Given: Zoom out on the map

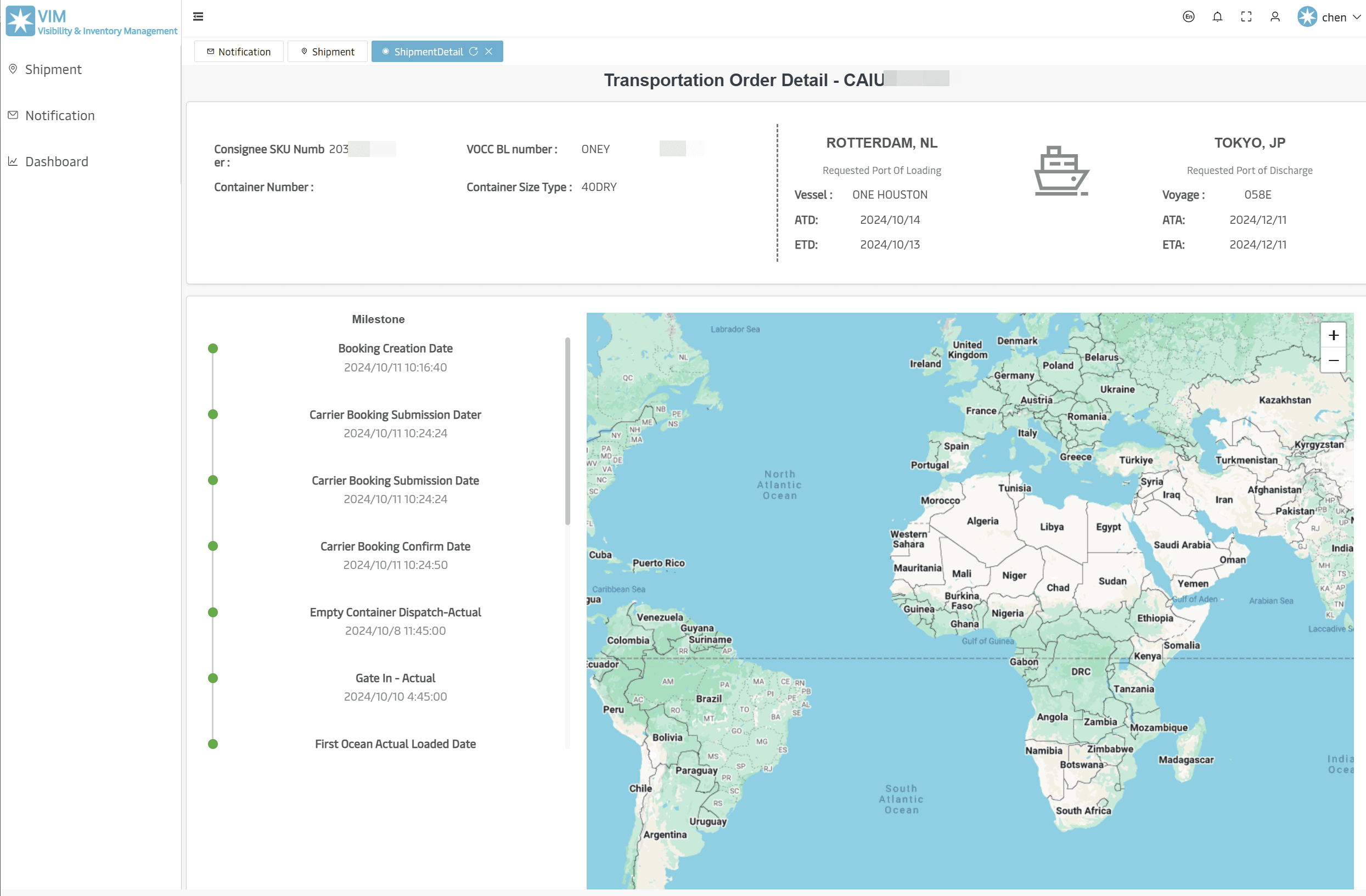Looking at the screenshot, I should point(1333,360).
